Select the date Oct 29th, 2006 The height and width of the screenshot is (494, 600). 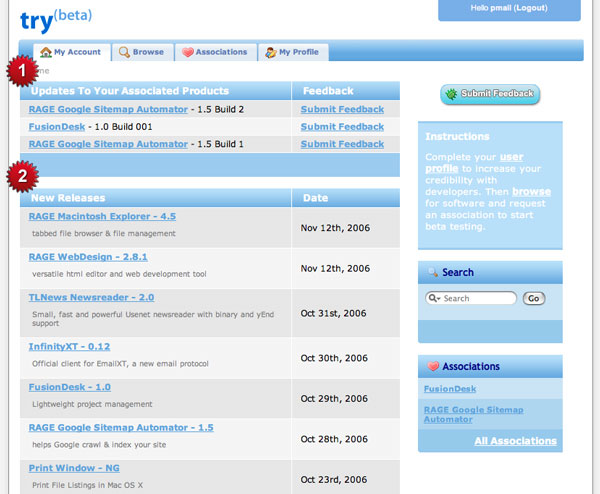(334, 399)
